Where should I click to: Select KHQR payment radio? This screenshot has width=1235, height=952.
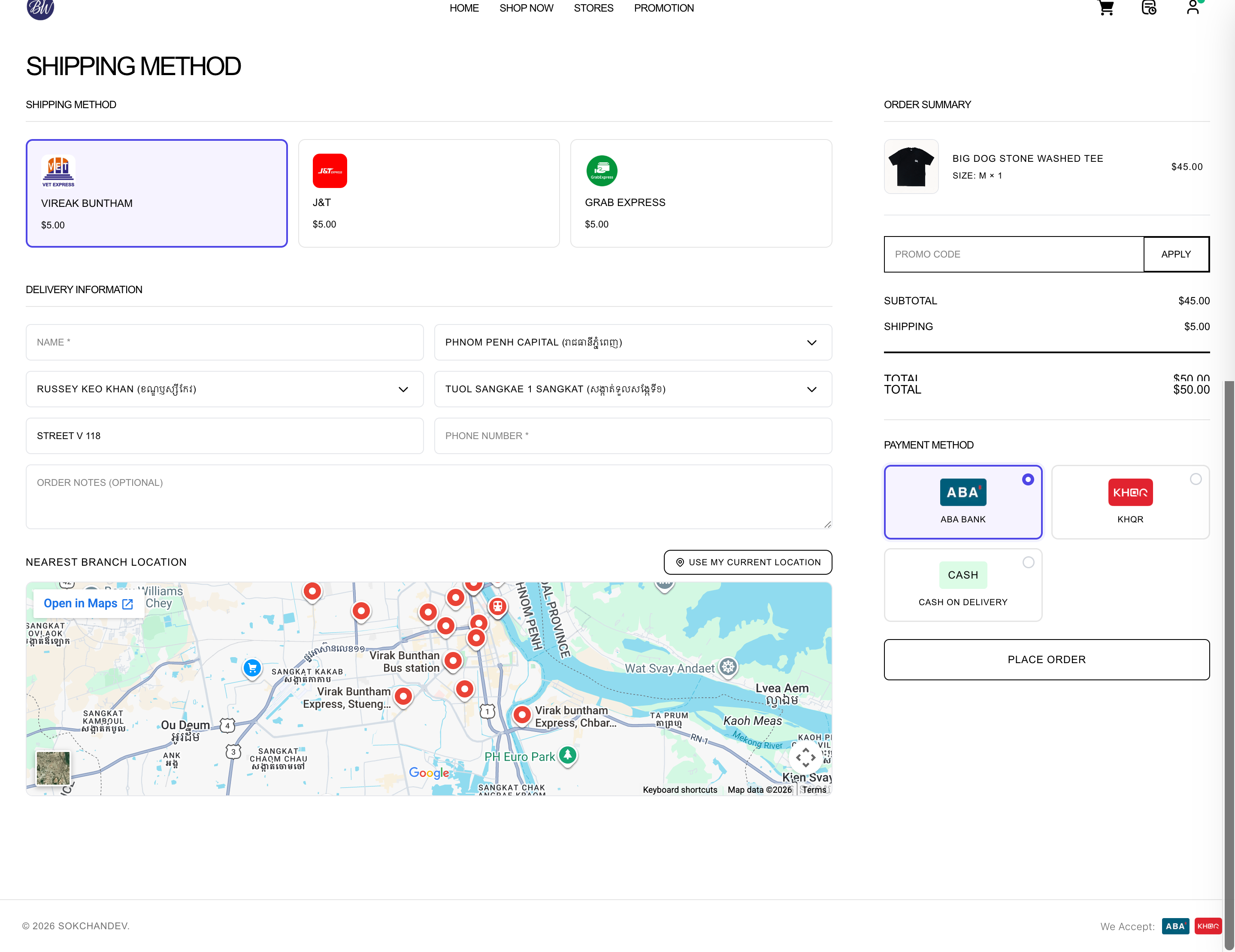pos(1196,480)
